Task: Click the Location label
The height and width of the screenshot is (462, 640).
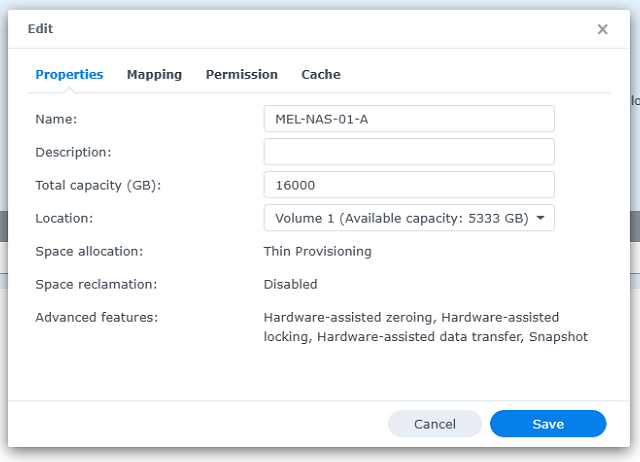Action: [64, 218]
